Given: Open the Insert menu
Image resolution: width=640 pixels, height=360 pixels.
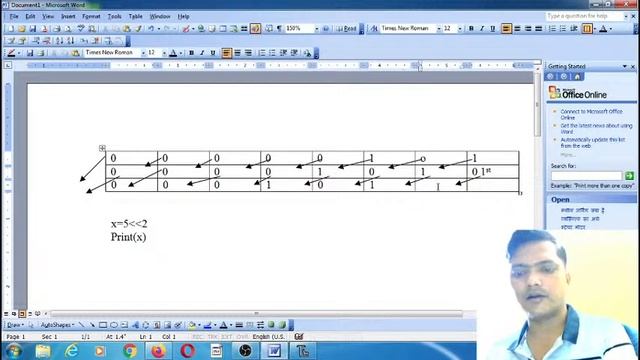Looking at the screenshot, I should click(x=68, y=16).
